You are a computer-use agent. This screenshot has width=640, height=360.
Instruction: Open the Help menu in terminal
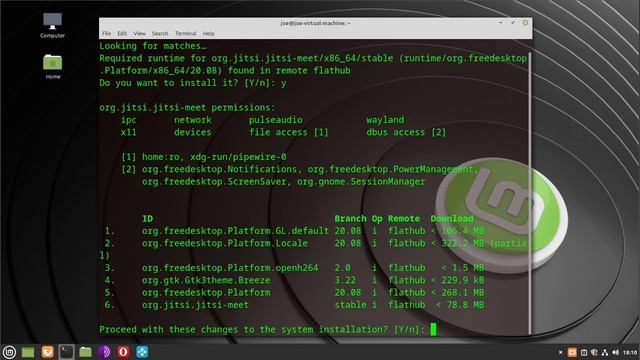coord(208,33)
